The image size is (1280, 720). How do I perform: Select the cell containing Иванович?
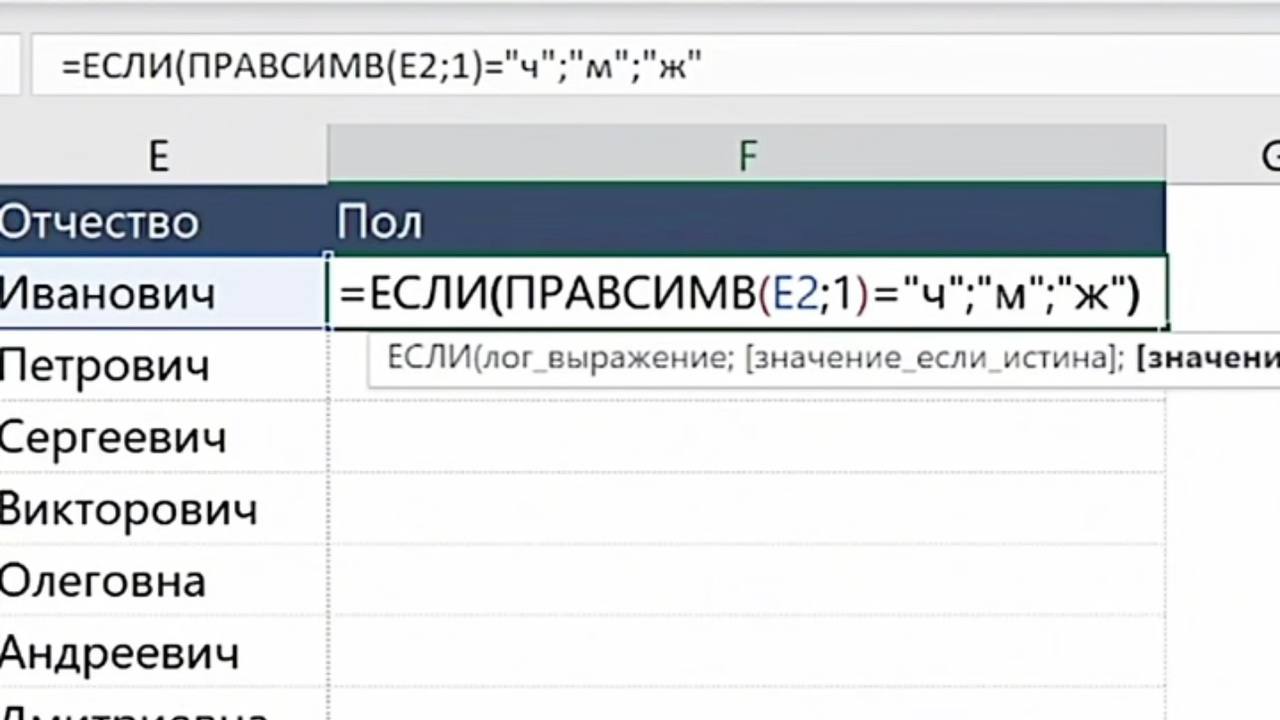pyautogui.click(x=163, y=292)
